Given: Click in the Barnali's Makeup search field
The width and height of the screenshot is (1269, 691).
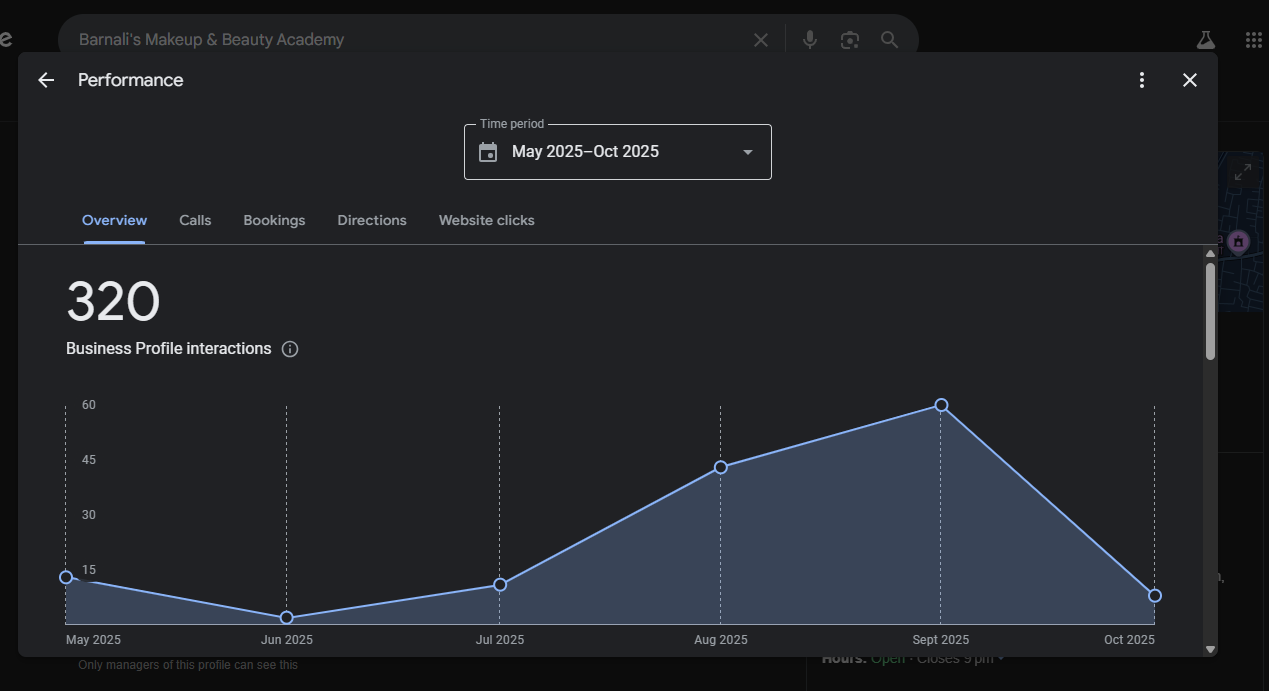Looking at the screenshot, I should 400,40.
